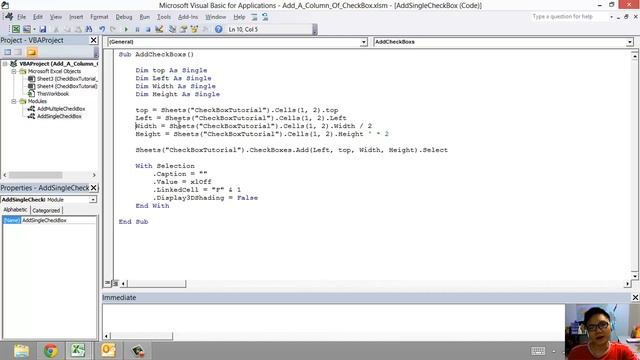Switch to Full Module View button
The width and height of the screenshot is (640, 360).
click(115, 283)
